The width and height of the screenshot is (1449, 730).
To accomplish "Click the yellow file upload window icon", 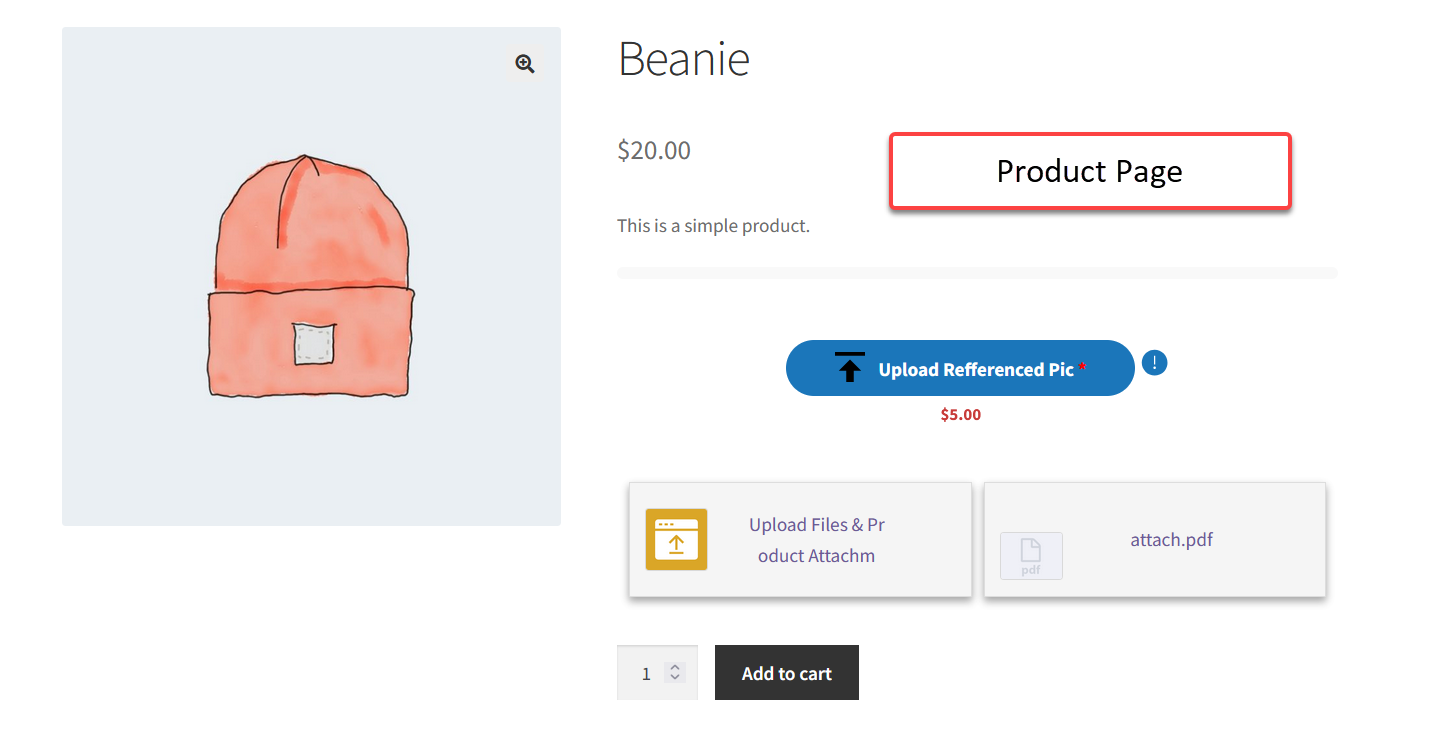I will (676, 539).
